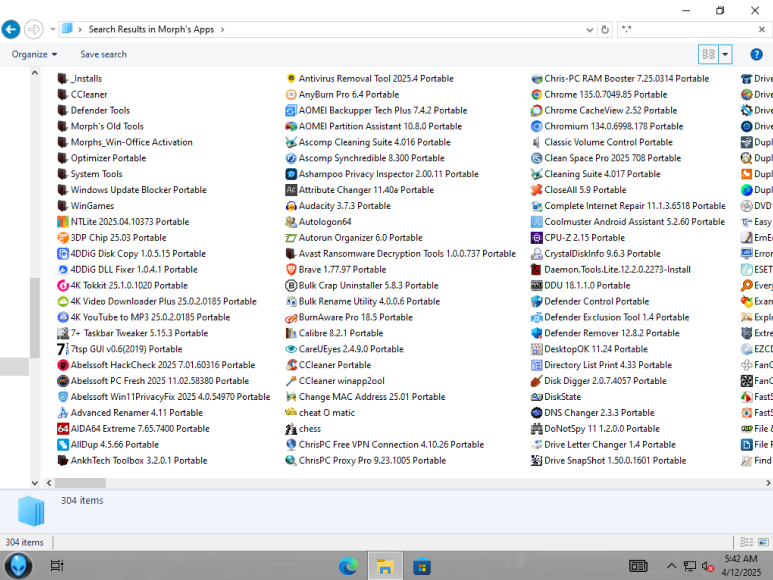Select the AOMEI Partition Assistant icon

pyautogui.click(x=291, y=126)
